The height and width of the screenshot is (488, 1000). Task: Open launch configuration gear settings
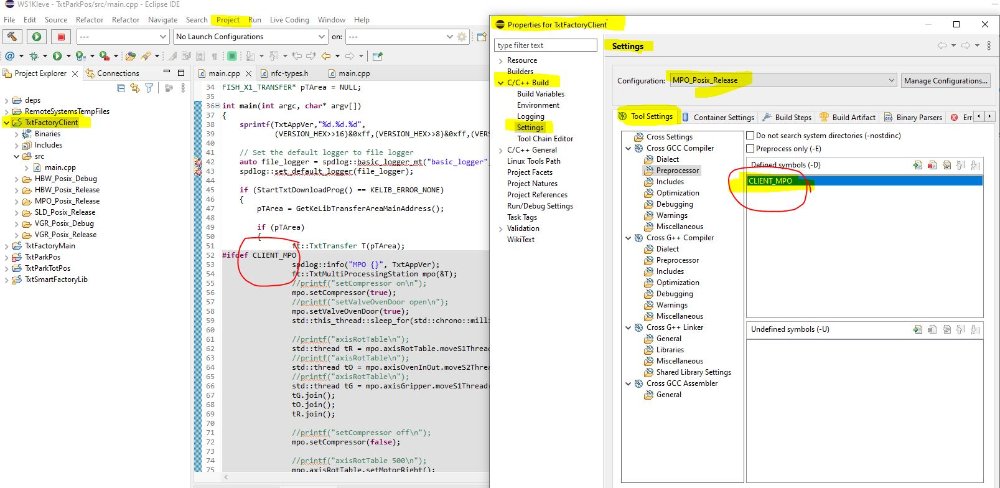point(462,36)
